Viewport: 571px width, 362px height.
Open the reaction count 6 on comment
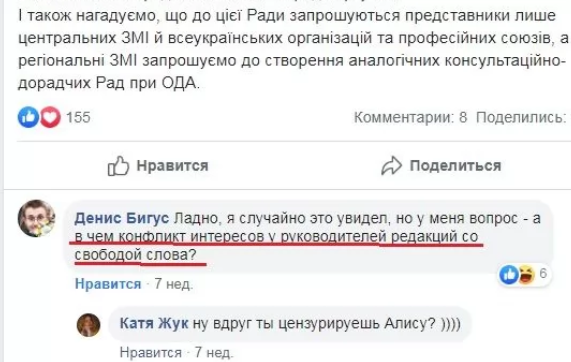click(x=543, y=273)
